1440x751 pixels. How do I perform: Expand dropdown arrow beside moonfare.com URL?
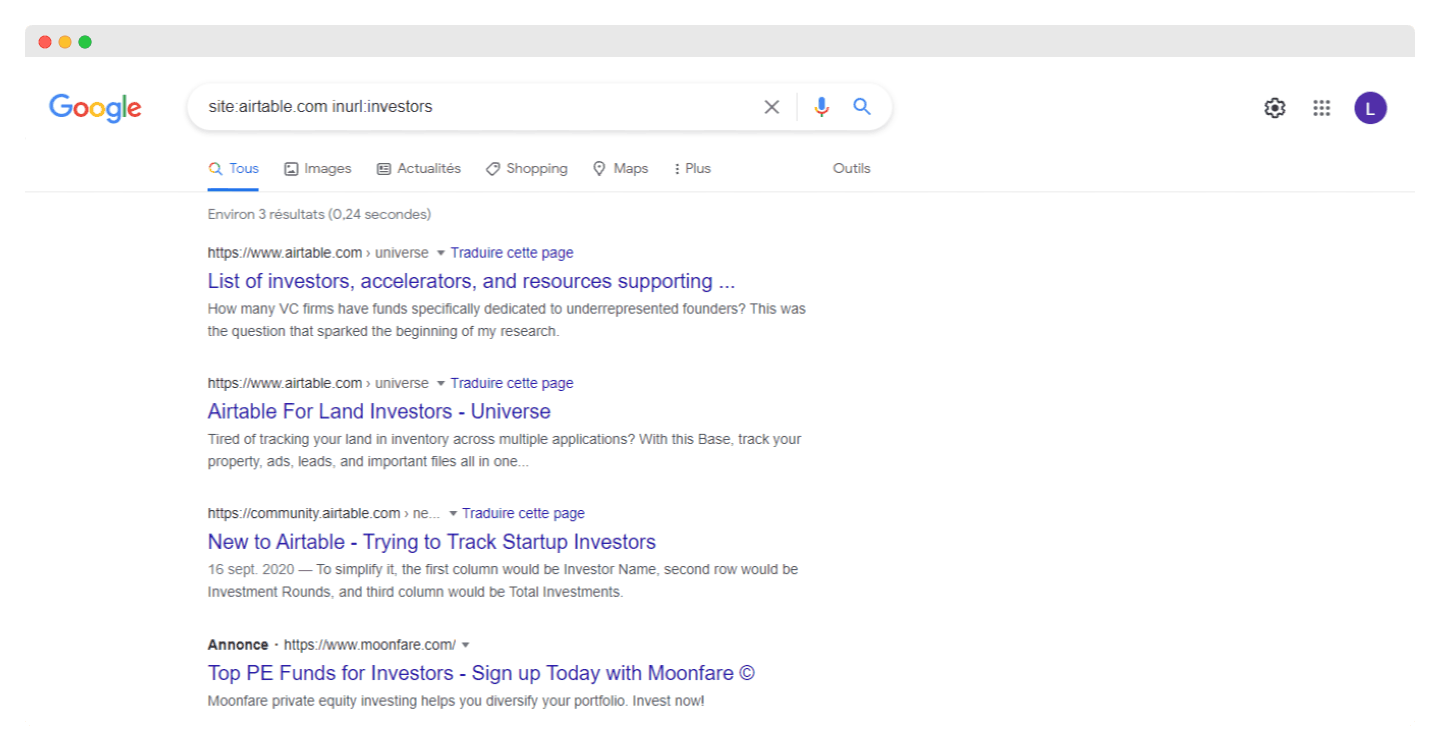click(465, 645)
